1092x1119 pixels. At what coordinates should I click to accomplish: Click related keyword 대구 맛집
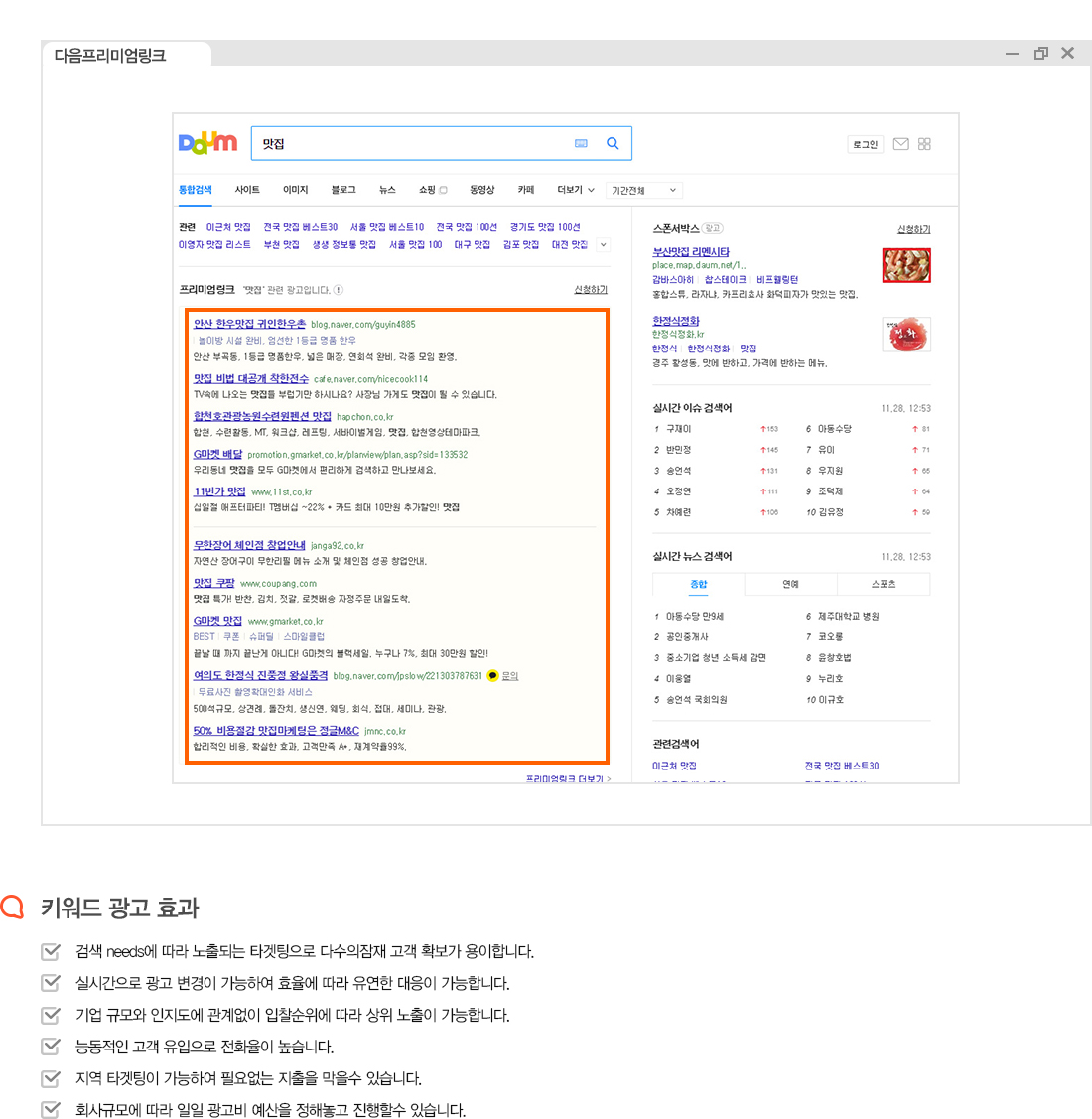[473, 245]
